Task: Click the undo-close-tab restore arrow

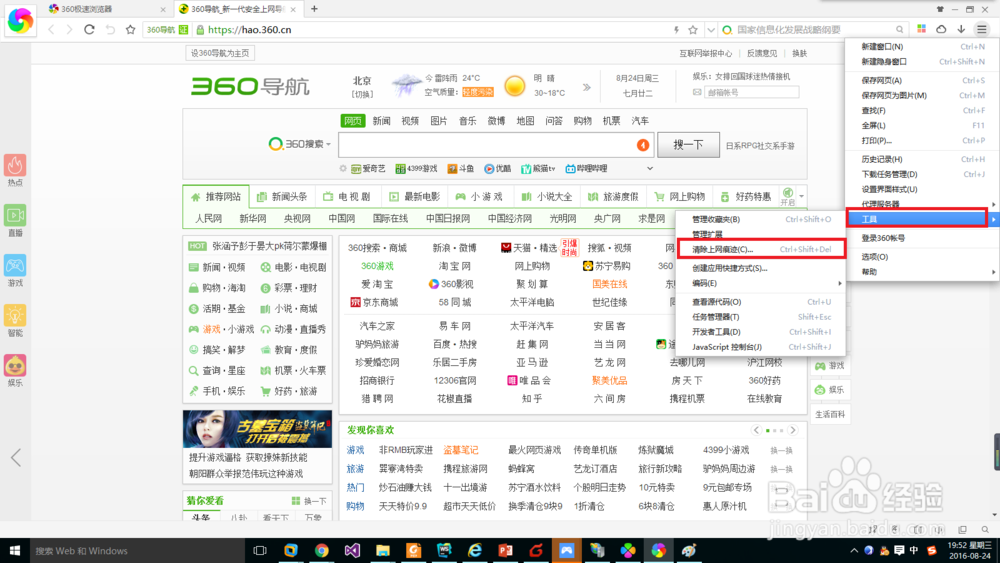Action: [110, 29]
